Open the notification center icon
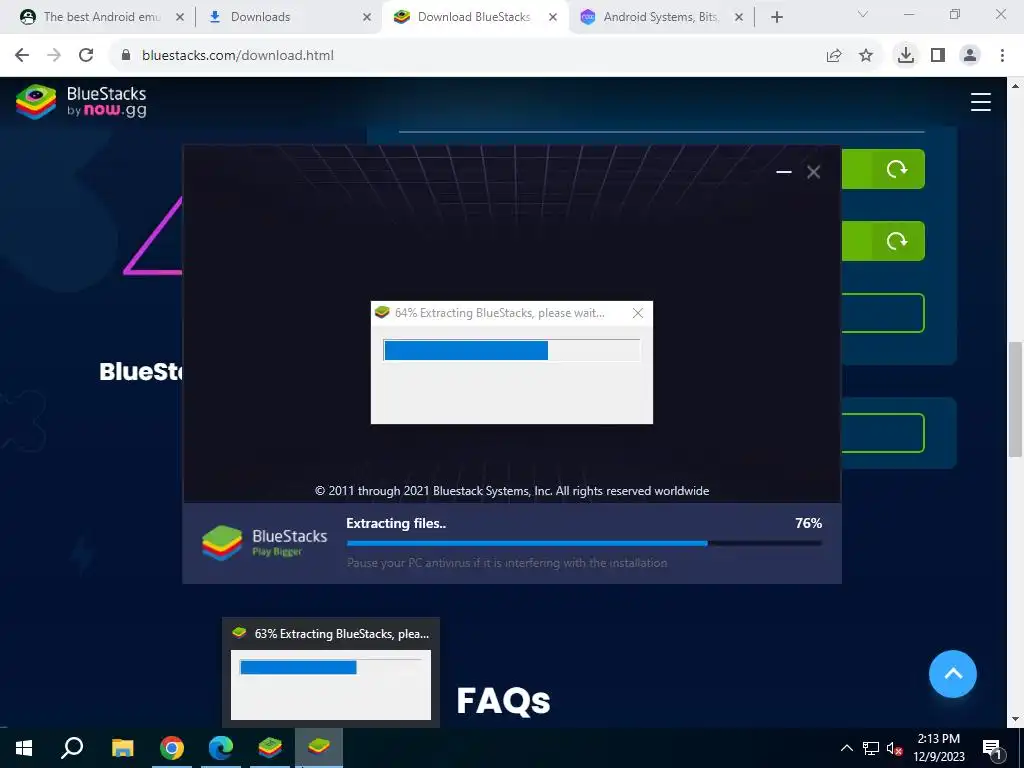Viewport: 1024px width, 768px height. point(992,748)
